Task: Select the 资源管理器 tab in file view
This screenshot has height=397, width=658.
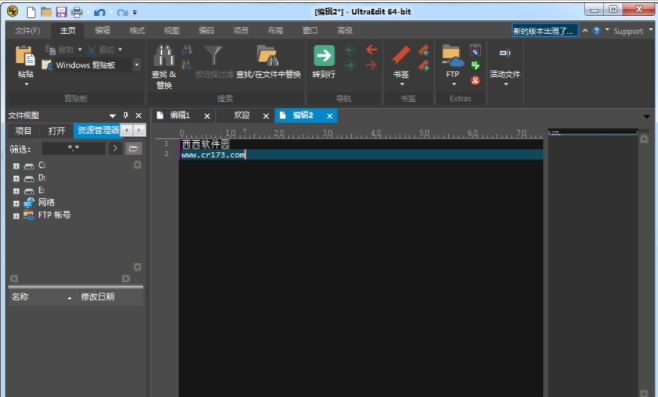Action: tap(98, 131)
